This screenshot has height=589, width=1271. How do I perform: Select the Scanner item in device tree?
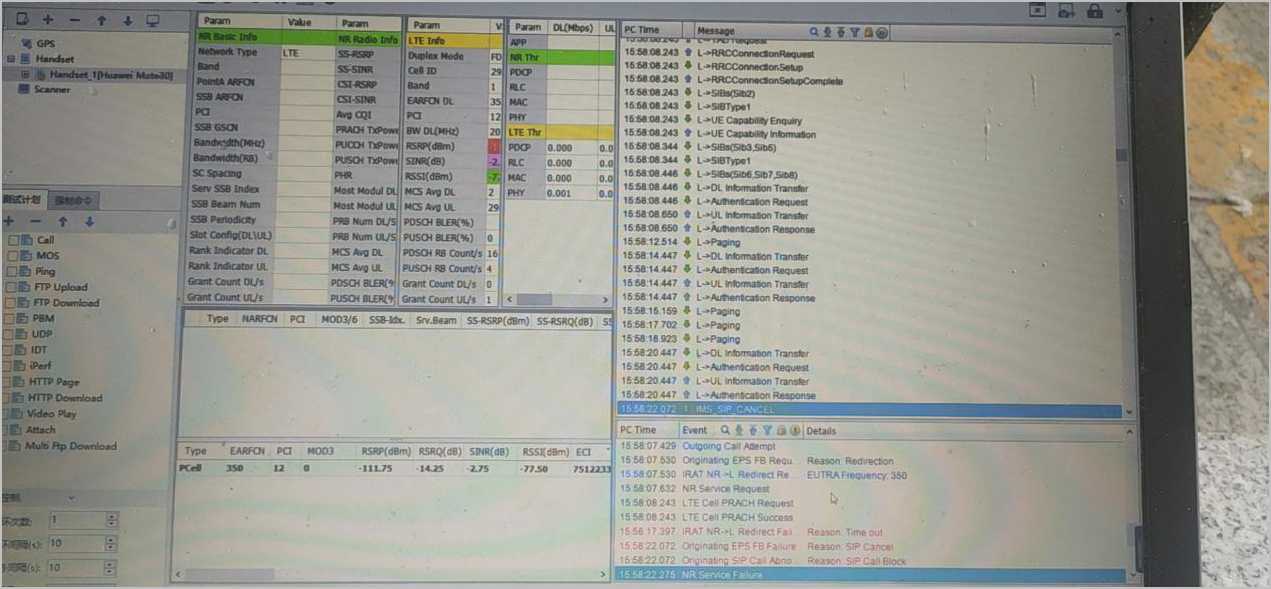point(52,89)
